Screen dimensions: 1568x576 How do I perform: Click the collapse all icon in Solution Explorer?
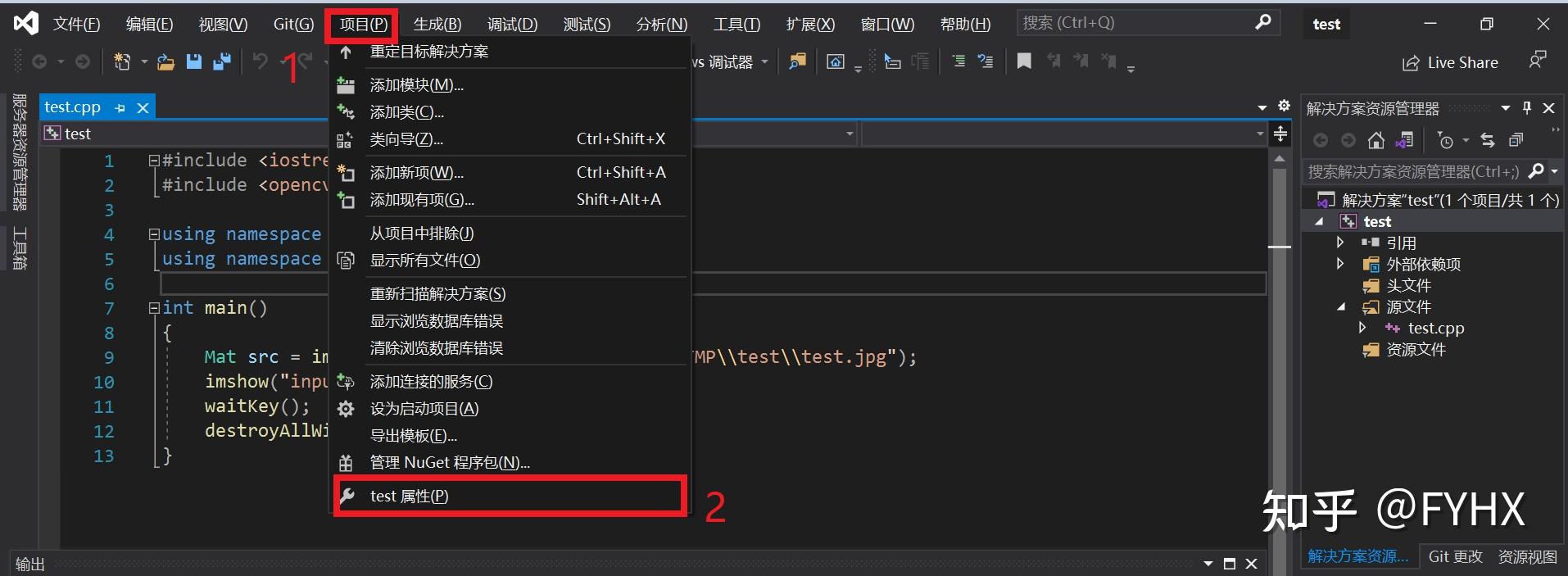click(x=1516, y=141)
